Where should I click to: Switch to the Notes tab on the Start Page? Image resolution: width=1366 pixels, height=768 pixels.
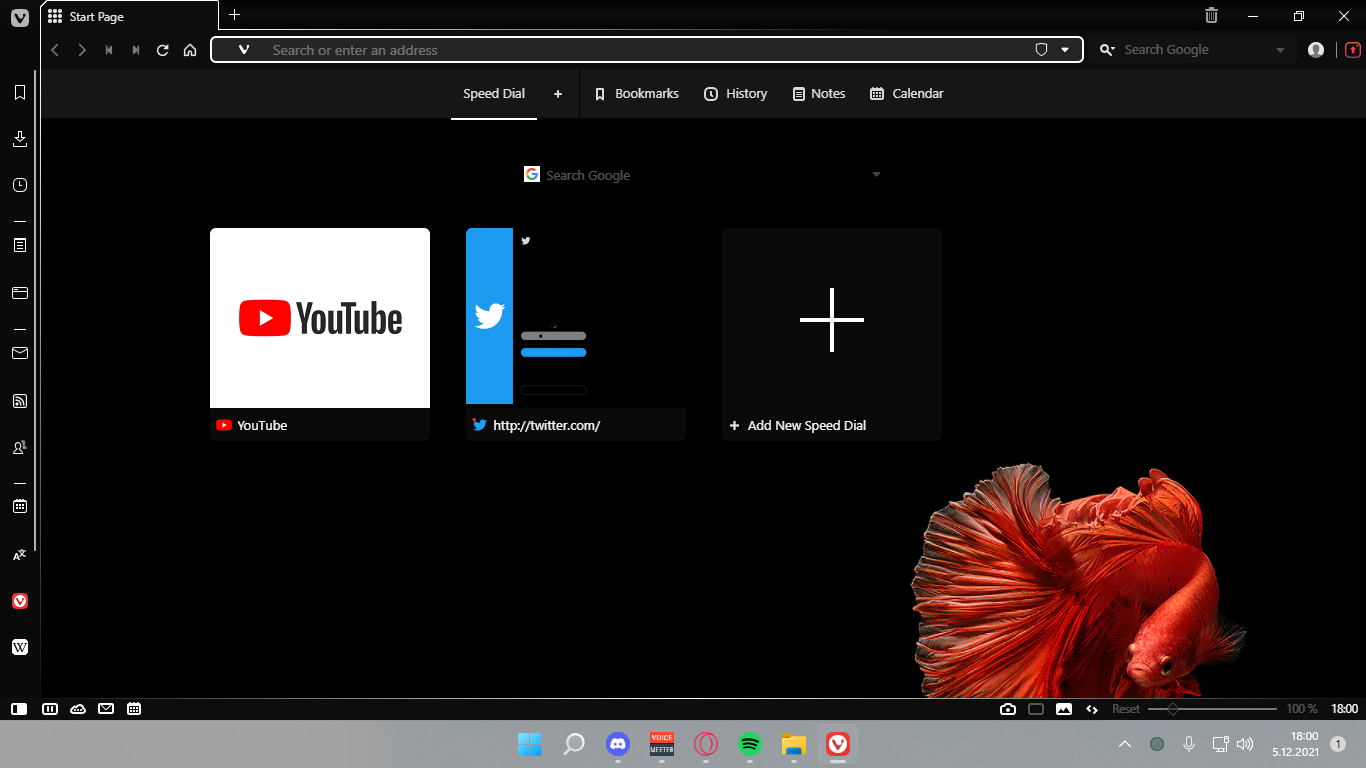point(819,94)
